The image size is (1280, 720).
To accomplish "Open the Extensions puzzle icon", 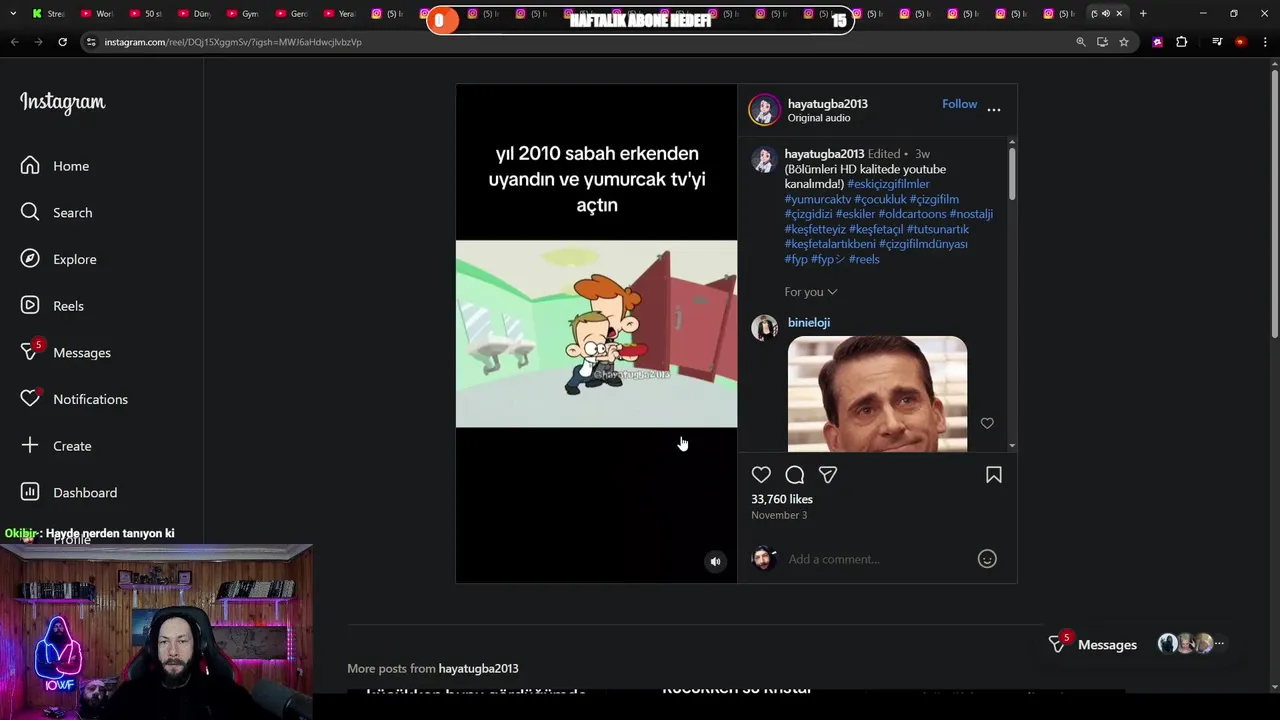I will (1181, 42).
